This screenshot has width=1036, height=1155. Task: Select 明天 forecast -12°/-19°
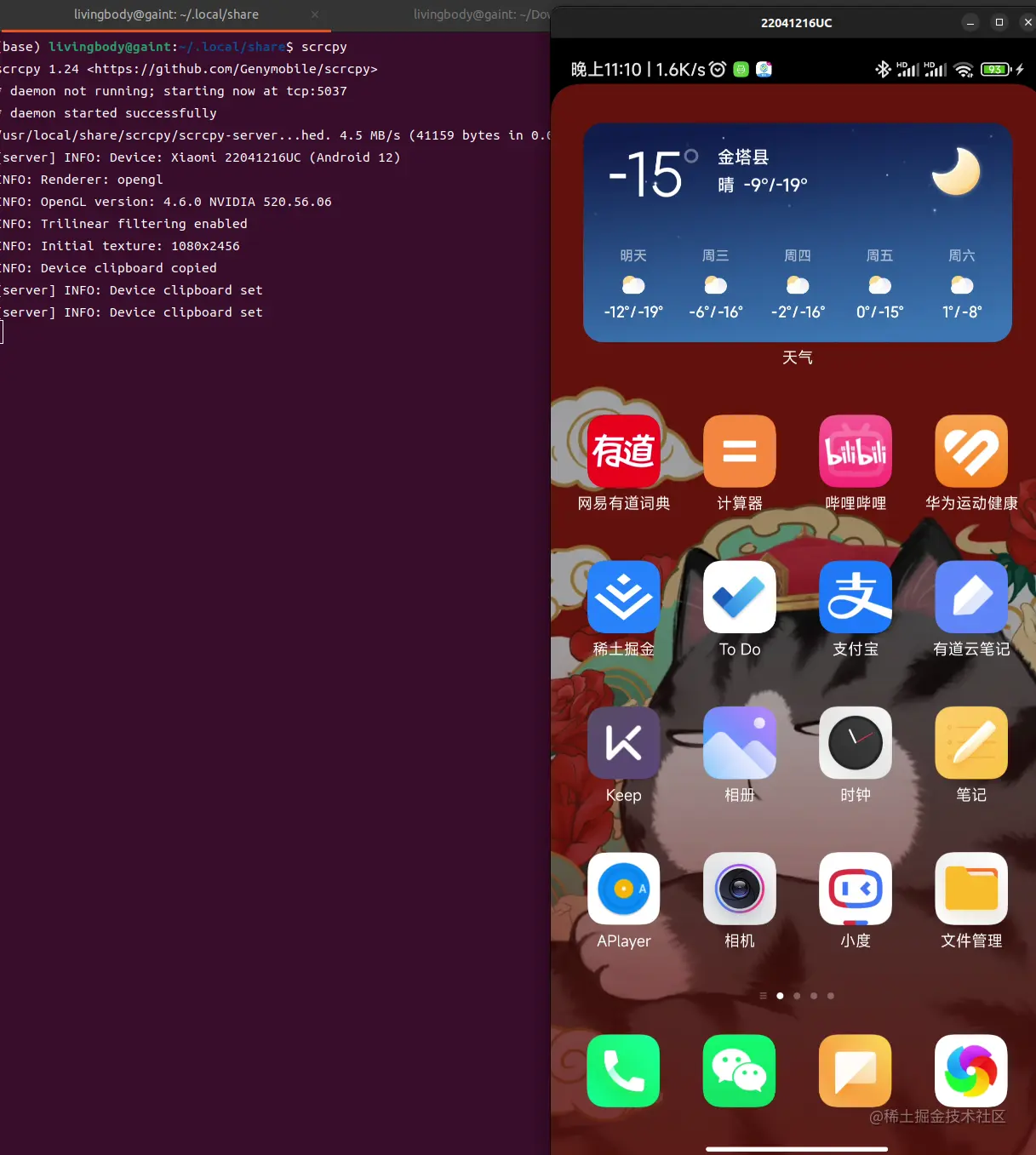pyautogui.click(x=633, y=284)
